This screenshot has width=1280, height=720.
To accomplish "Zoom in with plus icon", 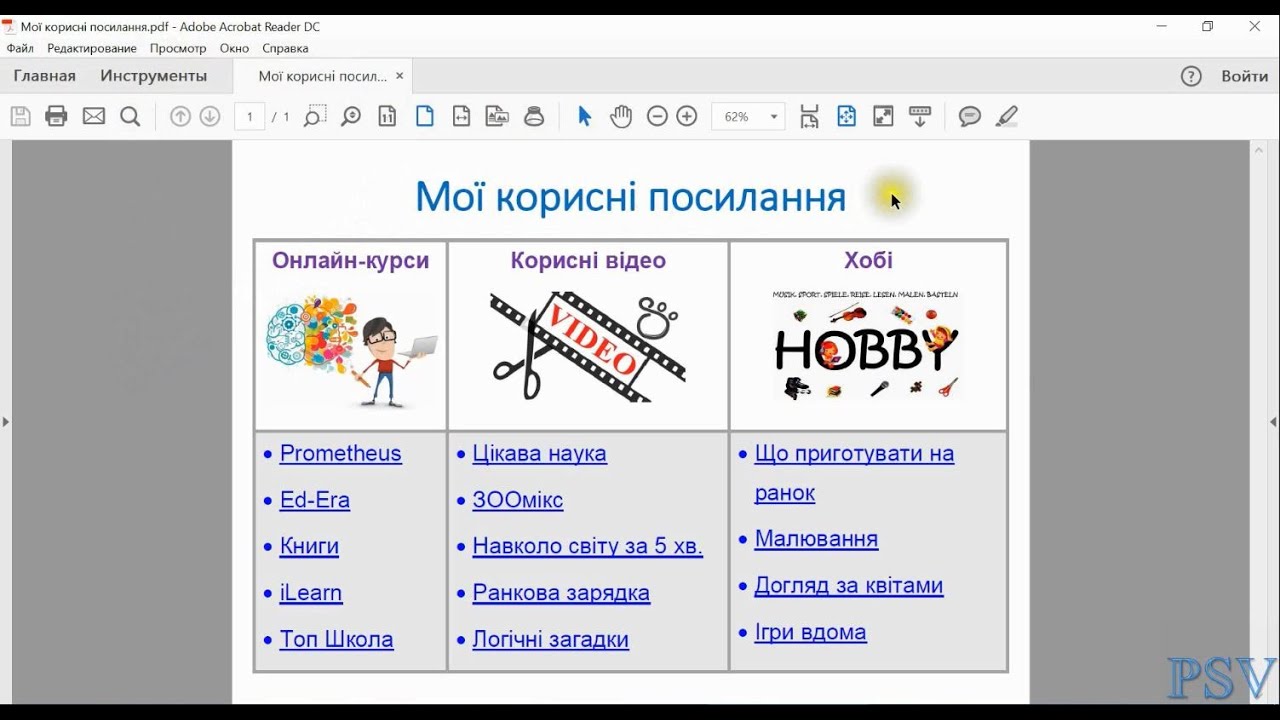I will 687,117.
